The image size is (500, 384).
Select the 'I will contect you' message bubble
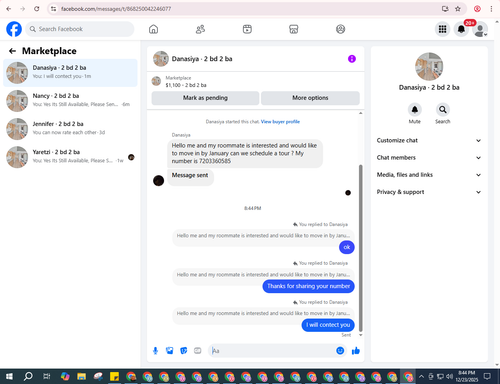pos(328,325)
